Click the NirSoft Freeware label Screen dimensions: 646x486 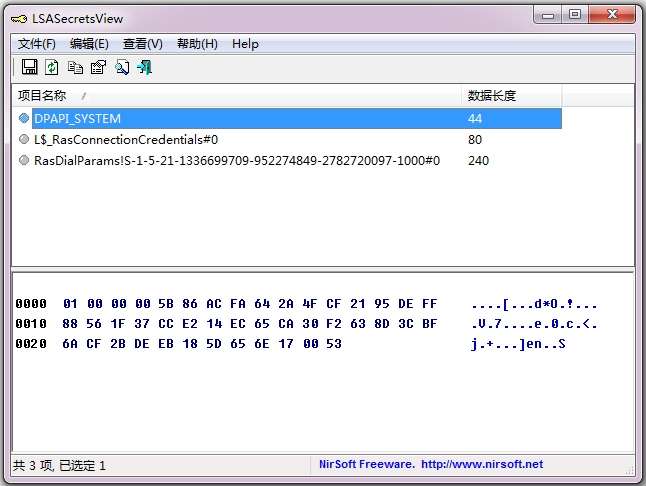tap(367, 464)
